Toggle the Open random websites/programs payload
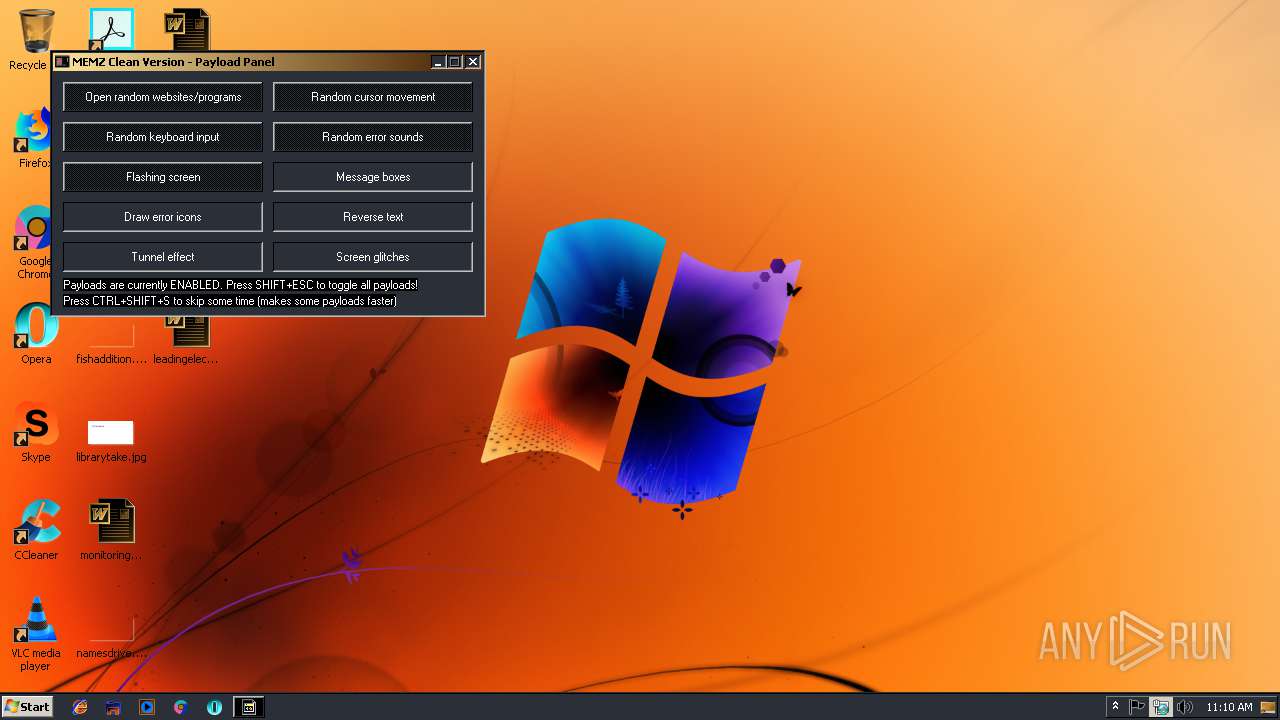The image size is (1280, 720). click(x=163, y=97)
